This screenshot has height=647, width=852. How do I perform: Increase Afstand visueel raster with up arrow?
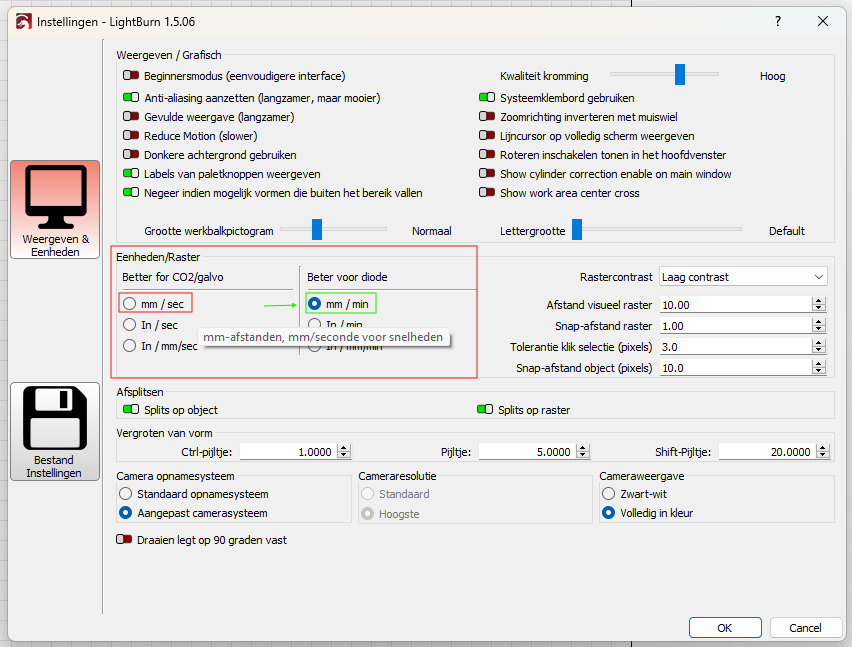point(819,301)
